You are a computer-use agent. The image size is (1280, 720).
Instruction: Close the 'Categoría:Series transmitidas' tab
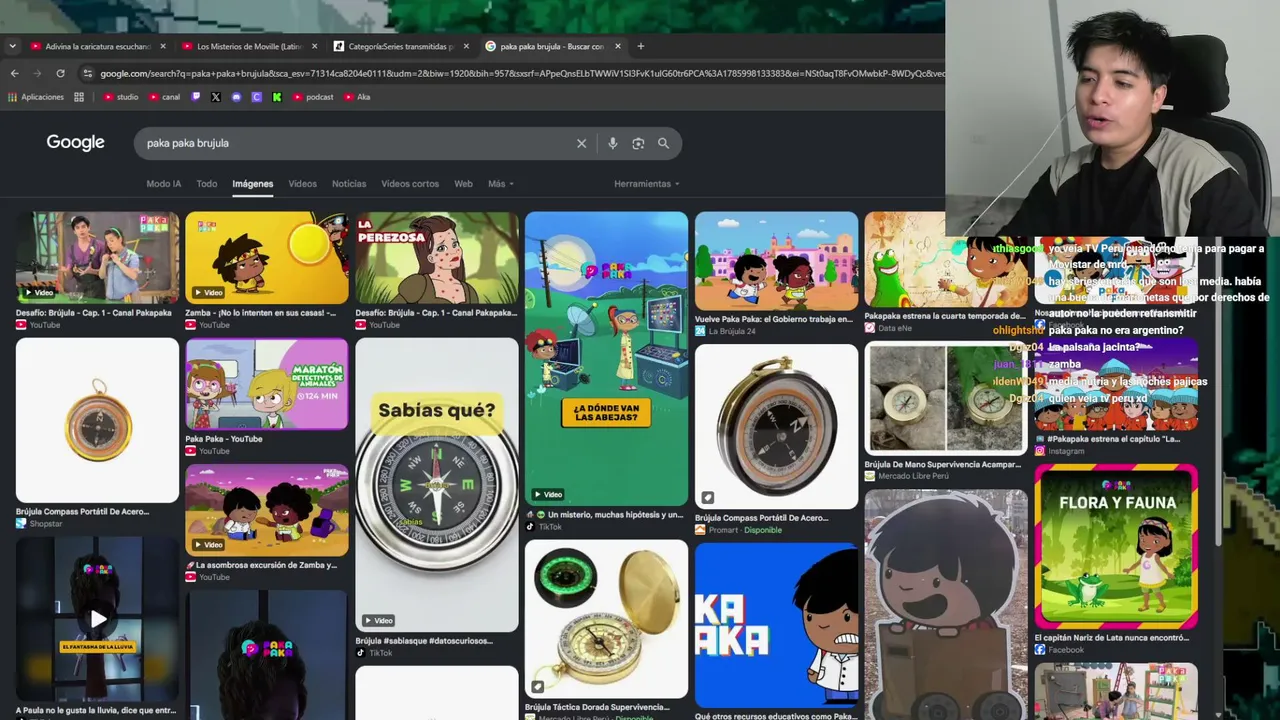point(466,46)
